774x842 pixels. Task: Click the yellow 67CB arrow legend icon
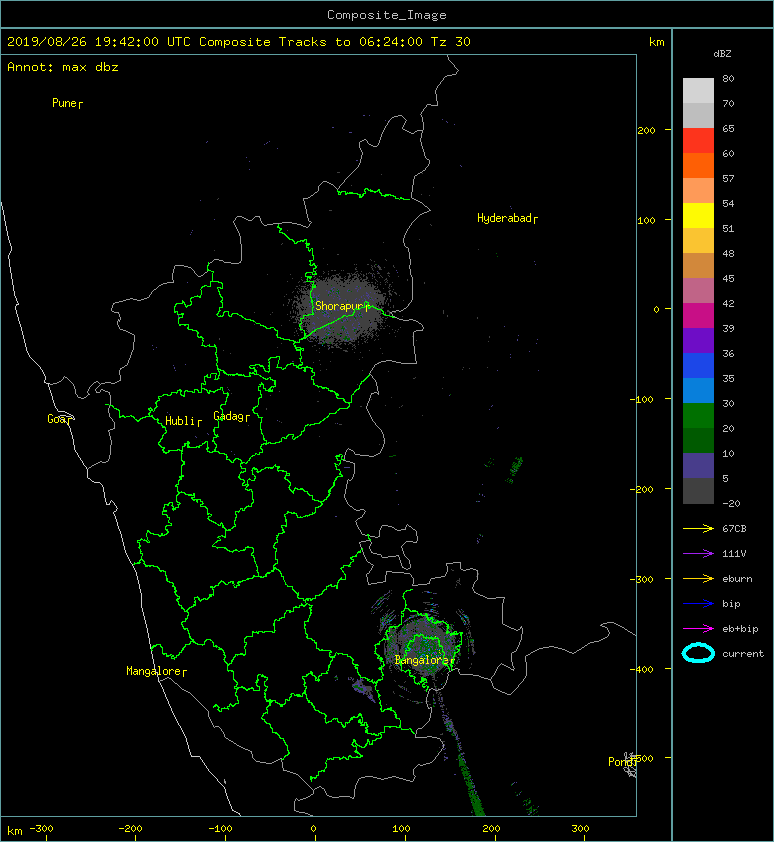click(x=698, y=528)
